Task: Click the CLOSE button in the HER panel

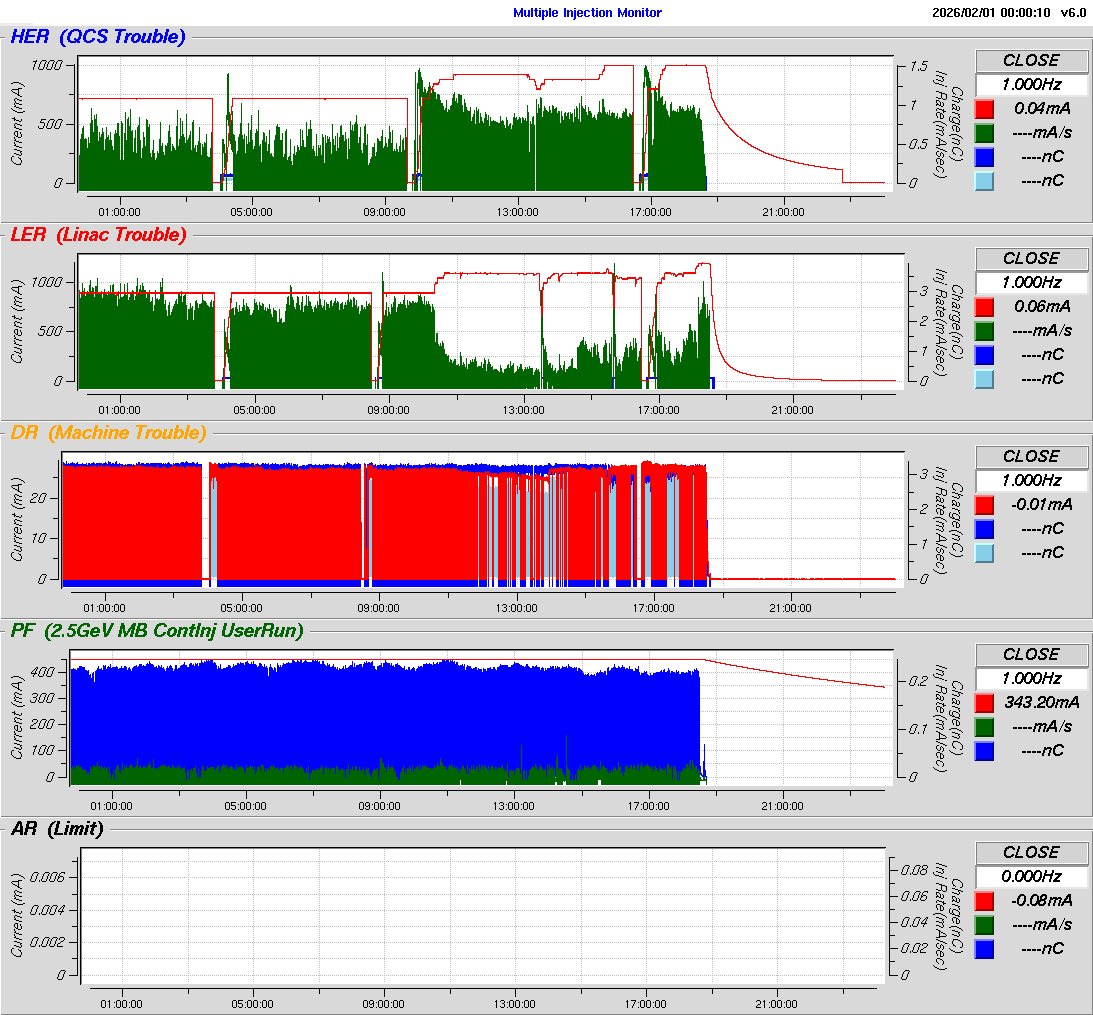Action: coord(1030,60)
